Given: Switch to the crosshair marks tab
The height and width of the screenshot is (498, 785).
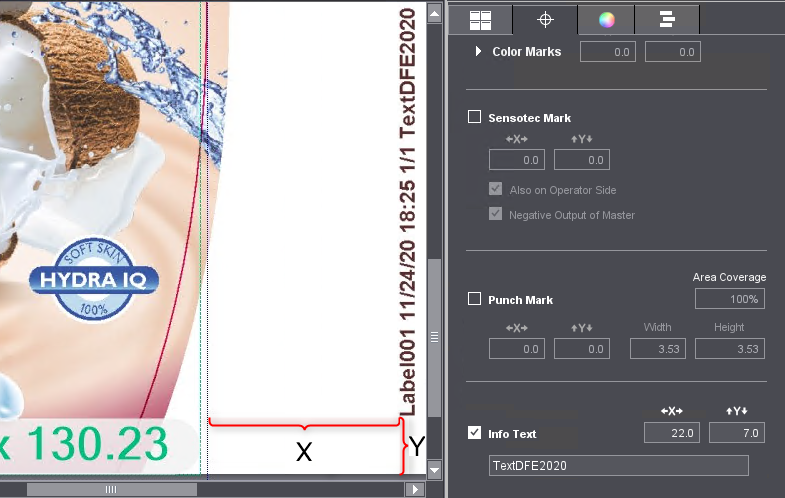Looking at the screenshot, I should pyautogui.click(x=545, y=19).
